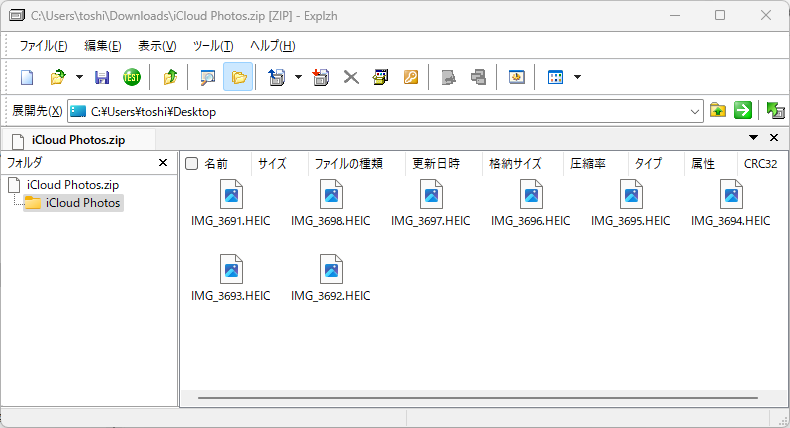Click the new archive blank page icon

[x=27, y=77]
